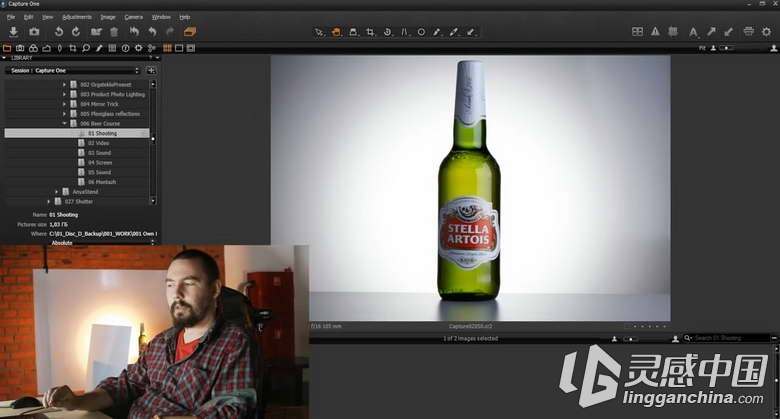The image size is (780, 419).
Task: Open the Metadata info tool tab
Action: click(x=125, y=48)
